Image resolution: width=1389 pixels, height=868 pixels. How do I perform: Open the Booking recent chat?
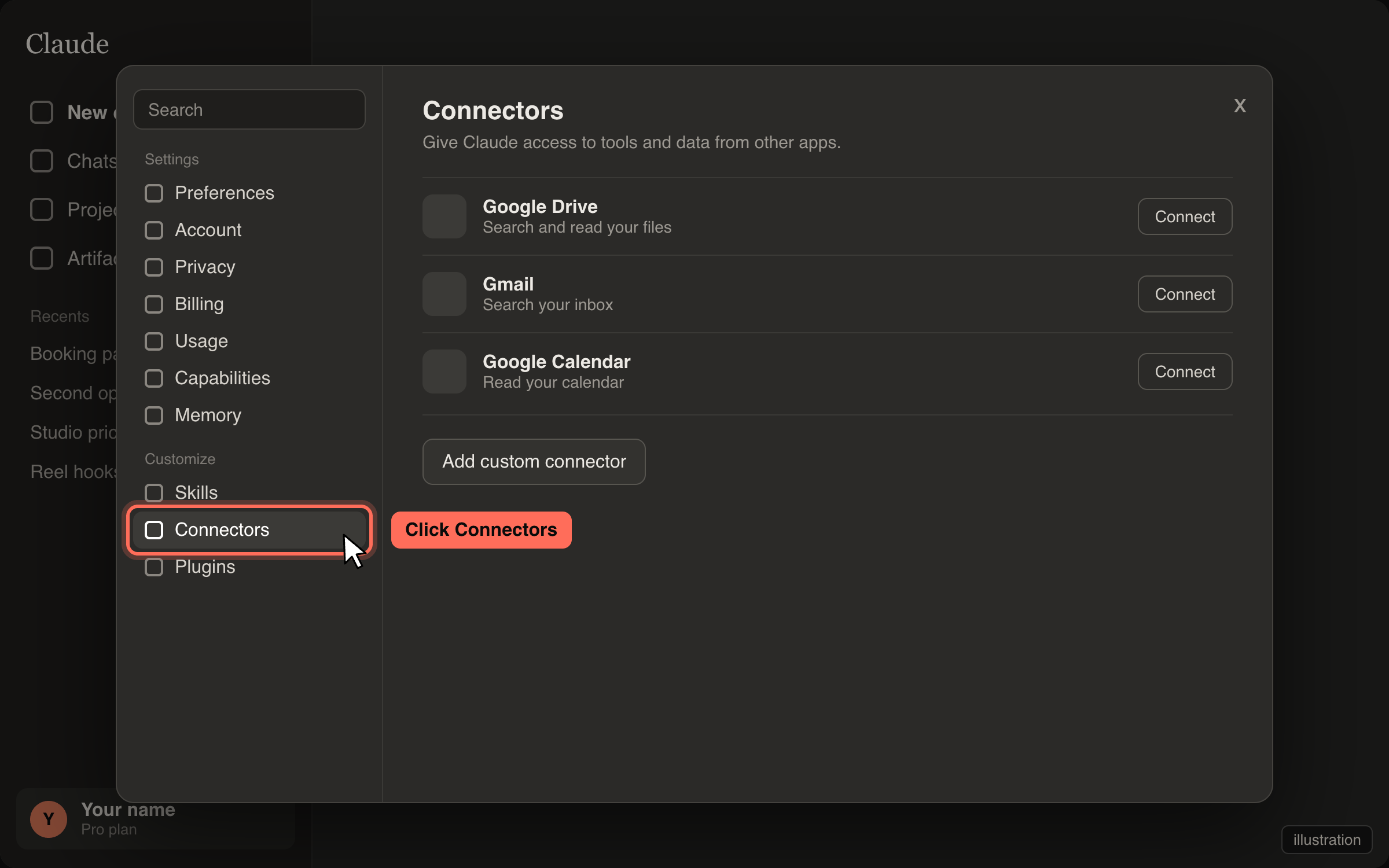click(x=74, y=354)
